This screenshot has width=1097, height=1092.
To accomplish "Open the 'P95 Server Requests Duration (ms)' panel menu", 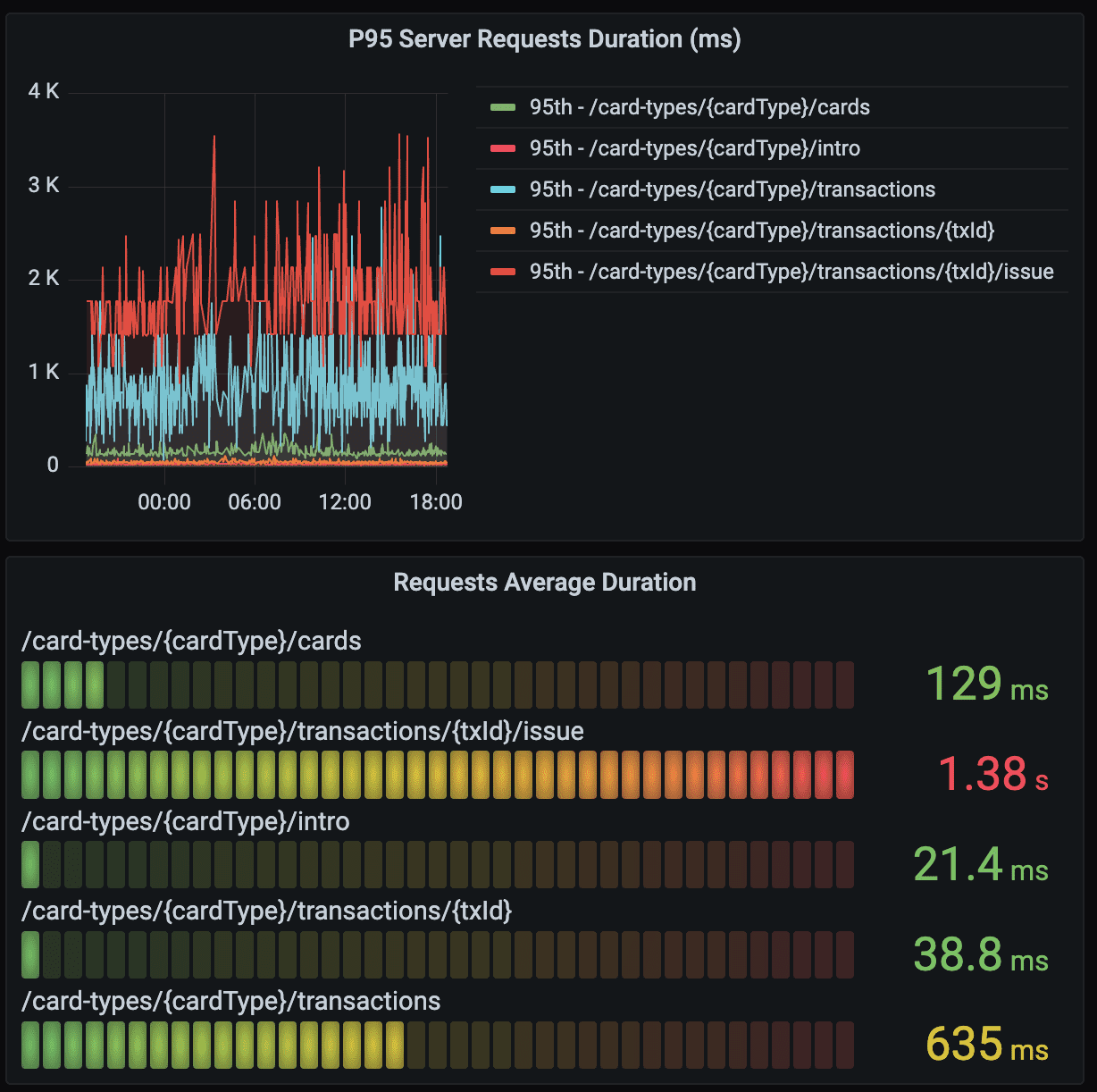I will click(x=544, y=39).
